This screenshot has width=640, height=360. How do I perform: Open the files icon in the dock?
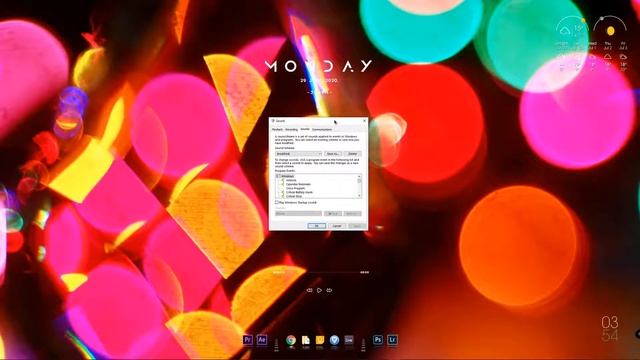[305, 340]
